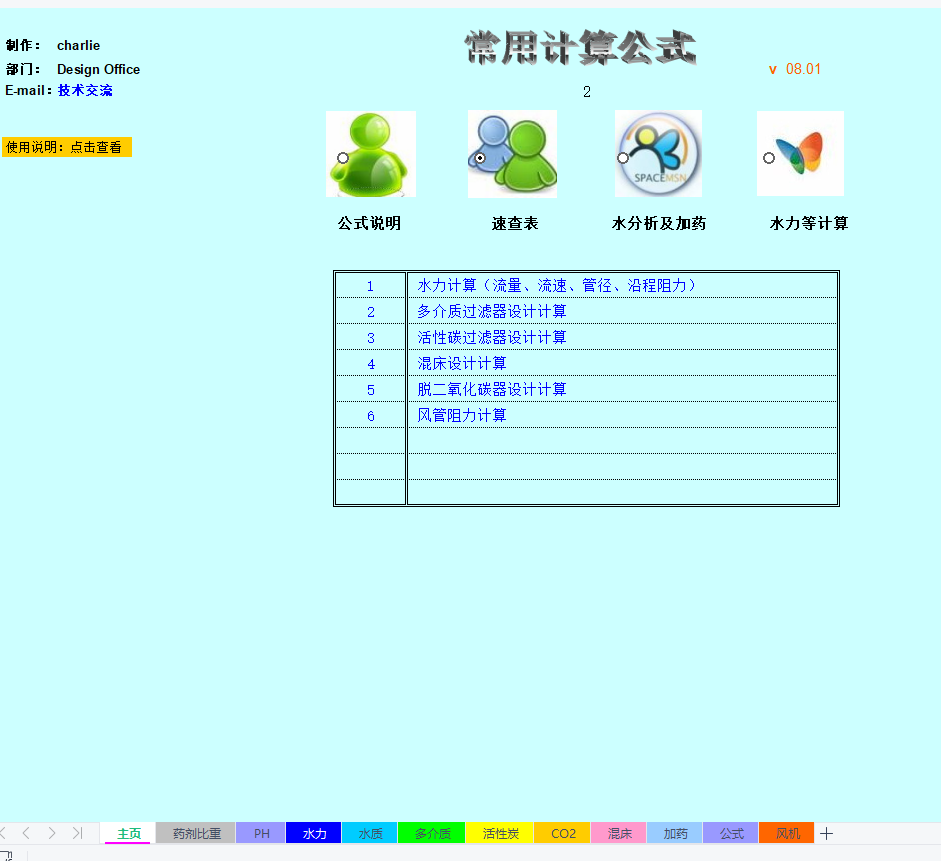Click the 常用计算公式 title
The image size is (941, 861).
pos(580,47)
